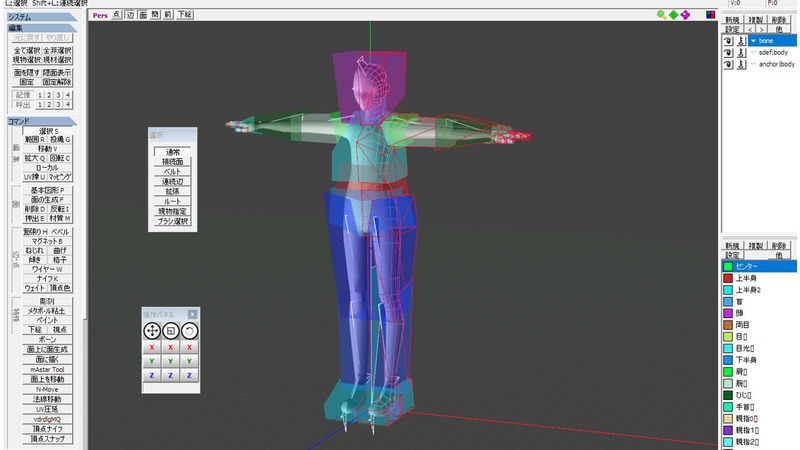Activate the マグネット B magnet command
800x450 pixels.
(x=47, y=241)
